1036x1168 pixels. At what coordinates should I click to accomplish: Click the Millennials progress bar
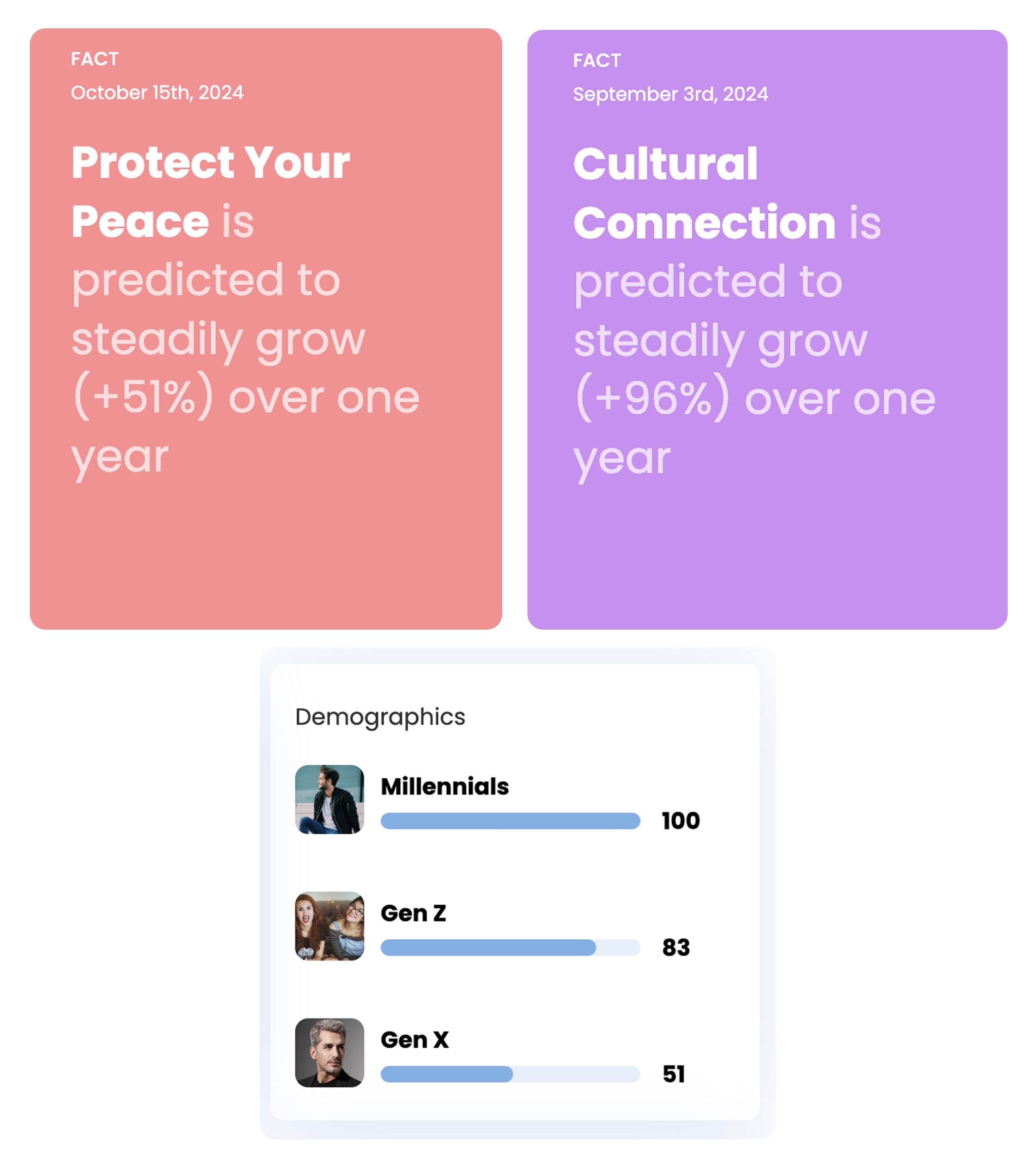coord(510,821)
